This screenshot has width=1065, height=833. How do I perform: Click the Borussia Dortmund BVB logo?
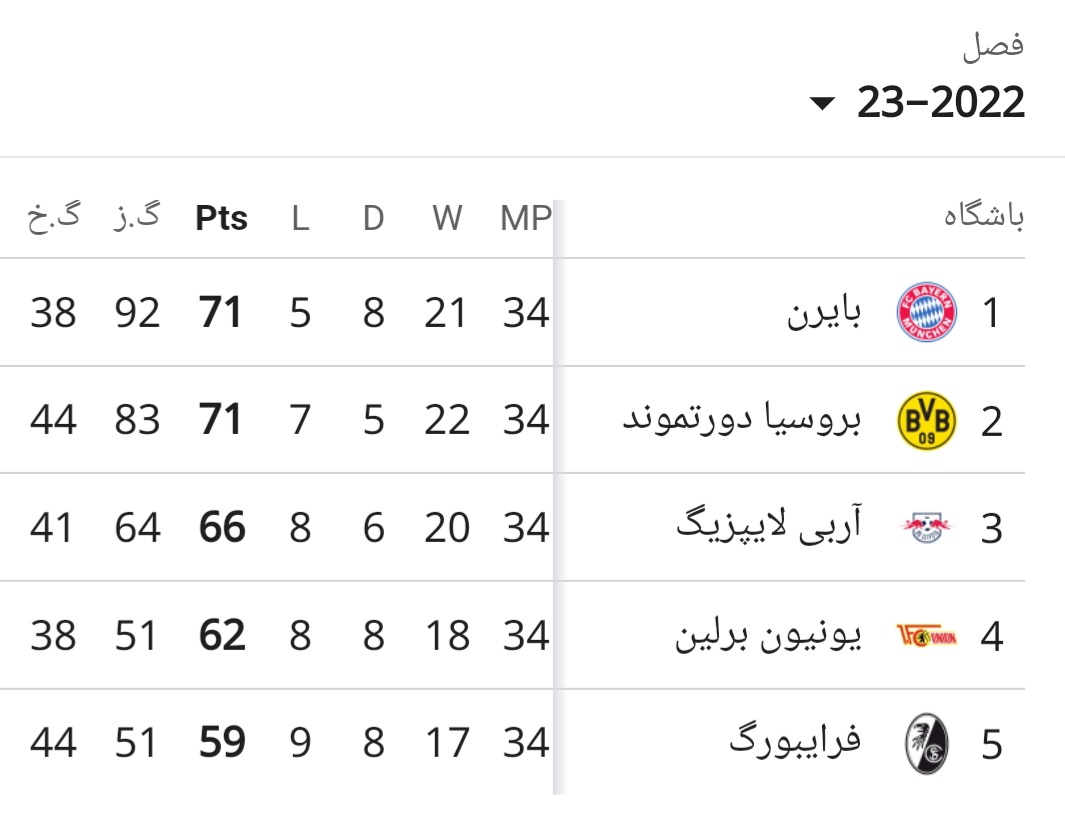pyautogui.click(x=926, y=420)
